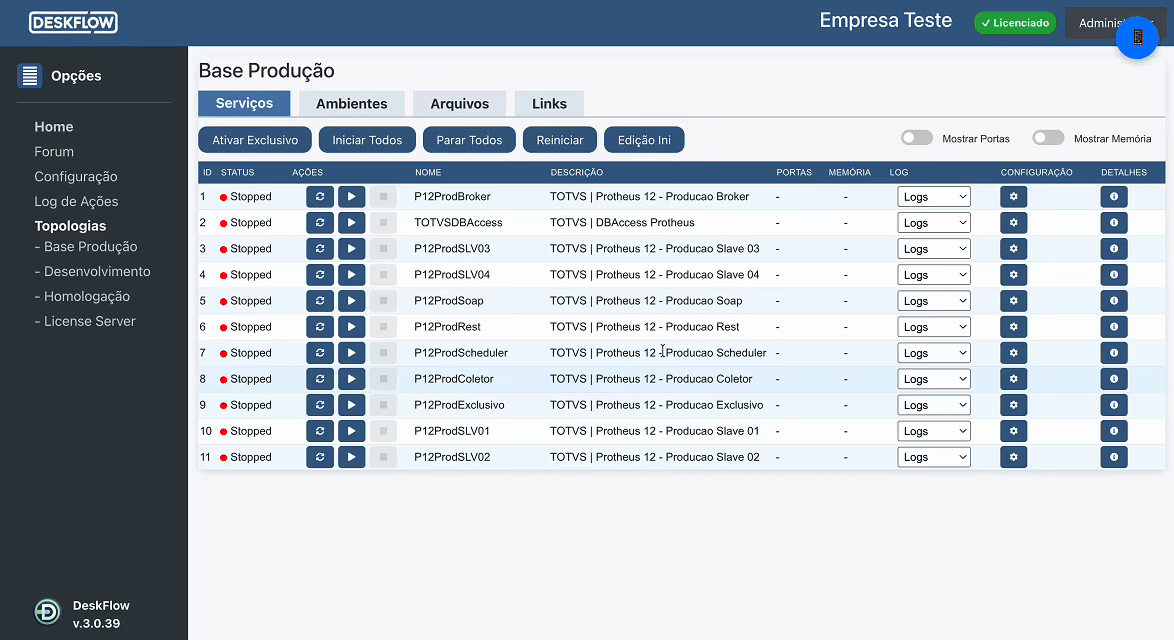The width and height of the screenshot is (1174, 640).
Task: Open the Logs dropdown for P12ProdBroker
Action: click(933, 197)
